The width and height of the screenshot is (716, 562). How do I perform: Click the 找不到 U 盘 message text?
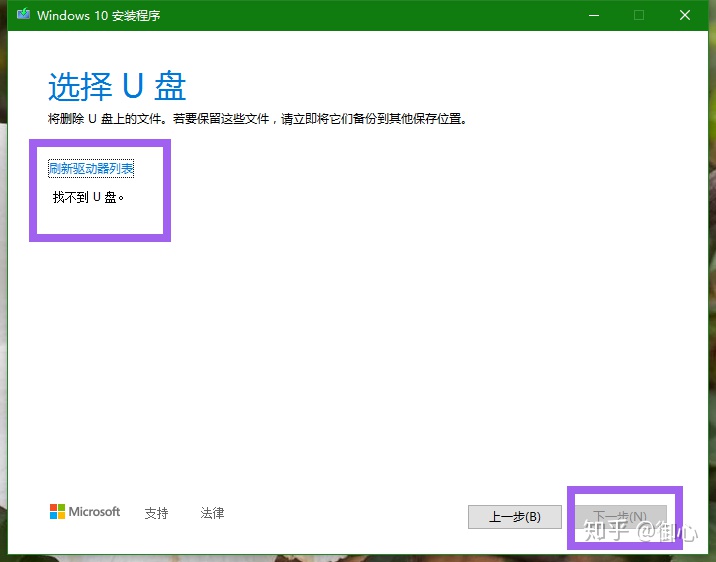[89, 197]
